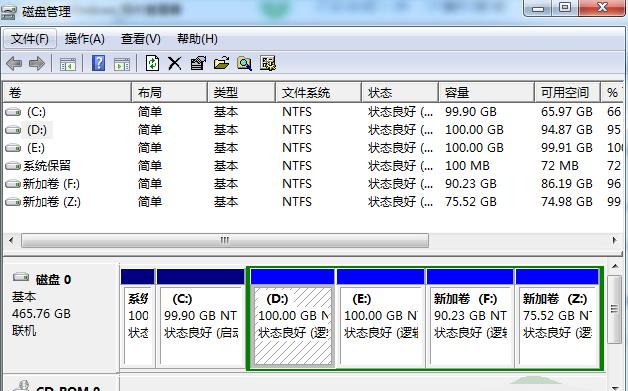
Task: Select the (E:) 100.00 GB partition block
Action: point(380,318)
